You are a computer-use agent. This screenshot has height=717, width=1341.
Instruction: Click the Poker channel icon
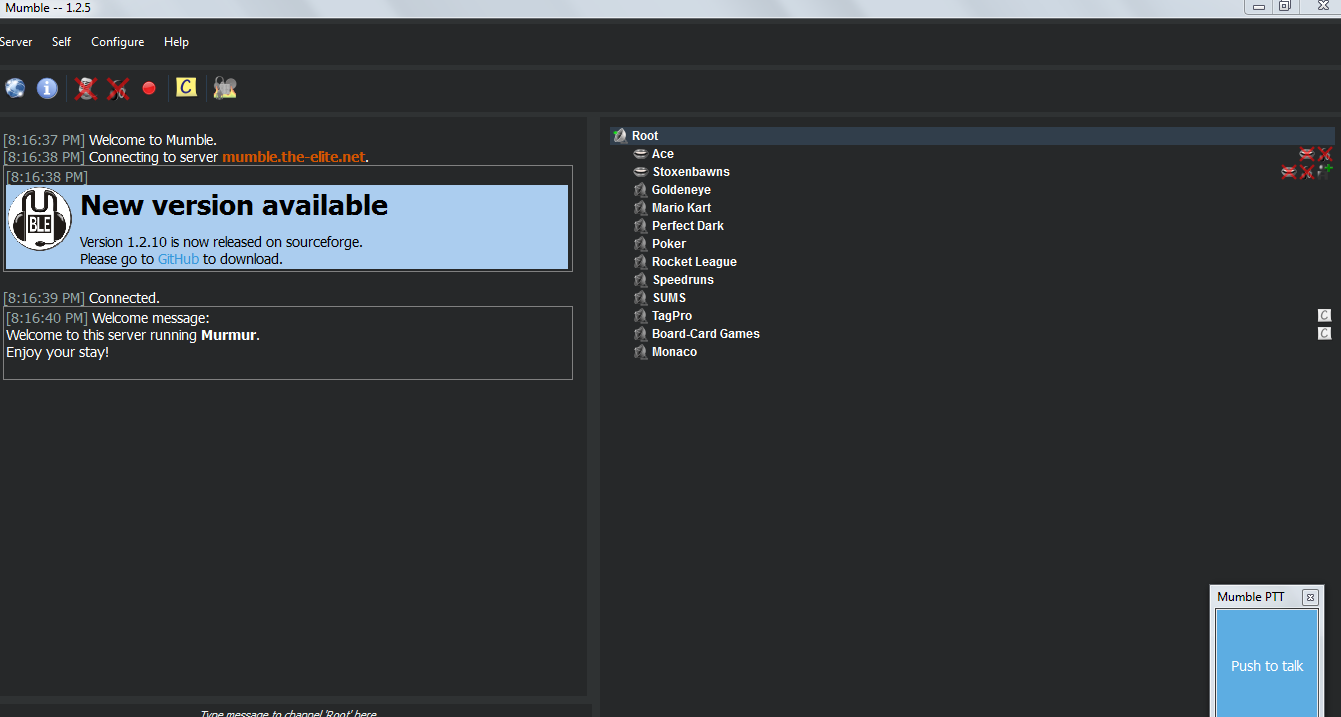[641, 244]
